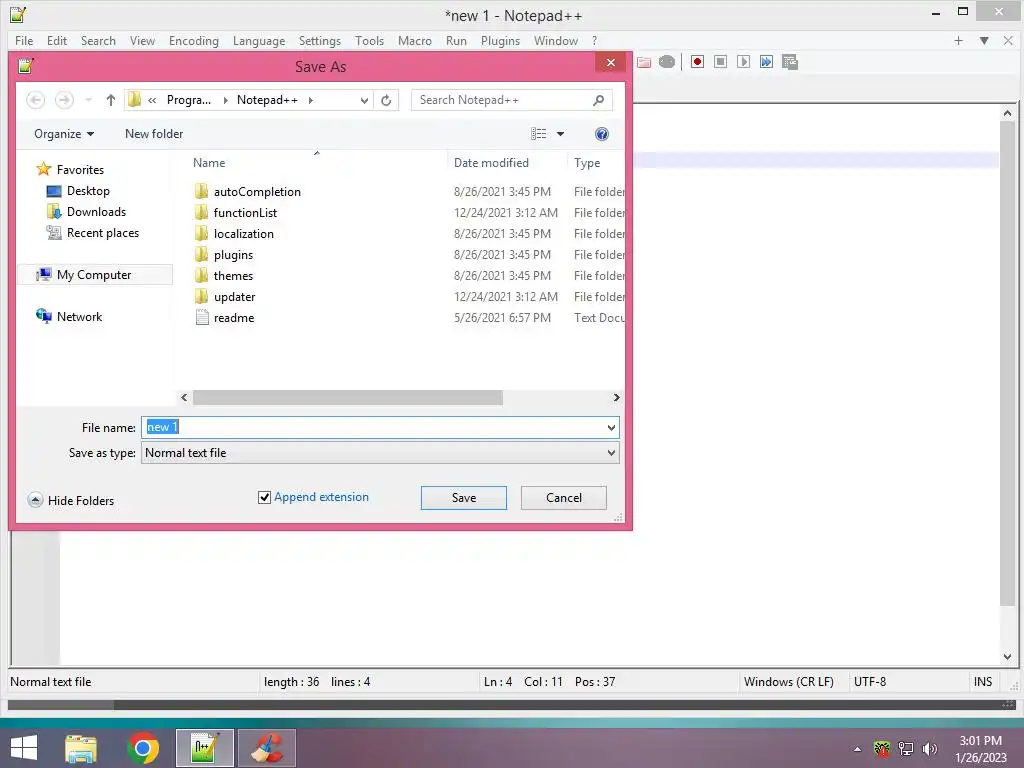Open Save as type dropdown
Screen dimensions: 1024x768
611,453
